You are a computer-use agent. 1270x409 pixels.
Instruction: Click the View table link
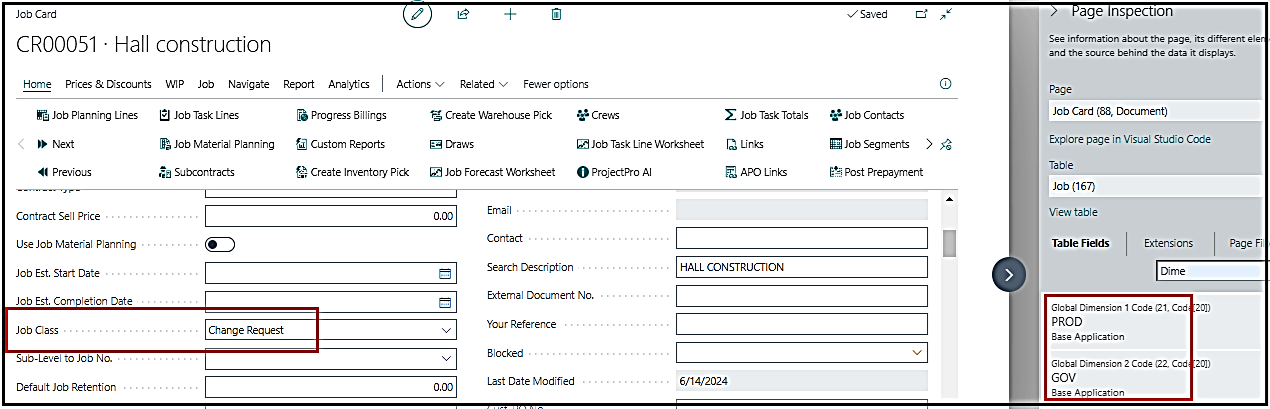1073,212
